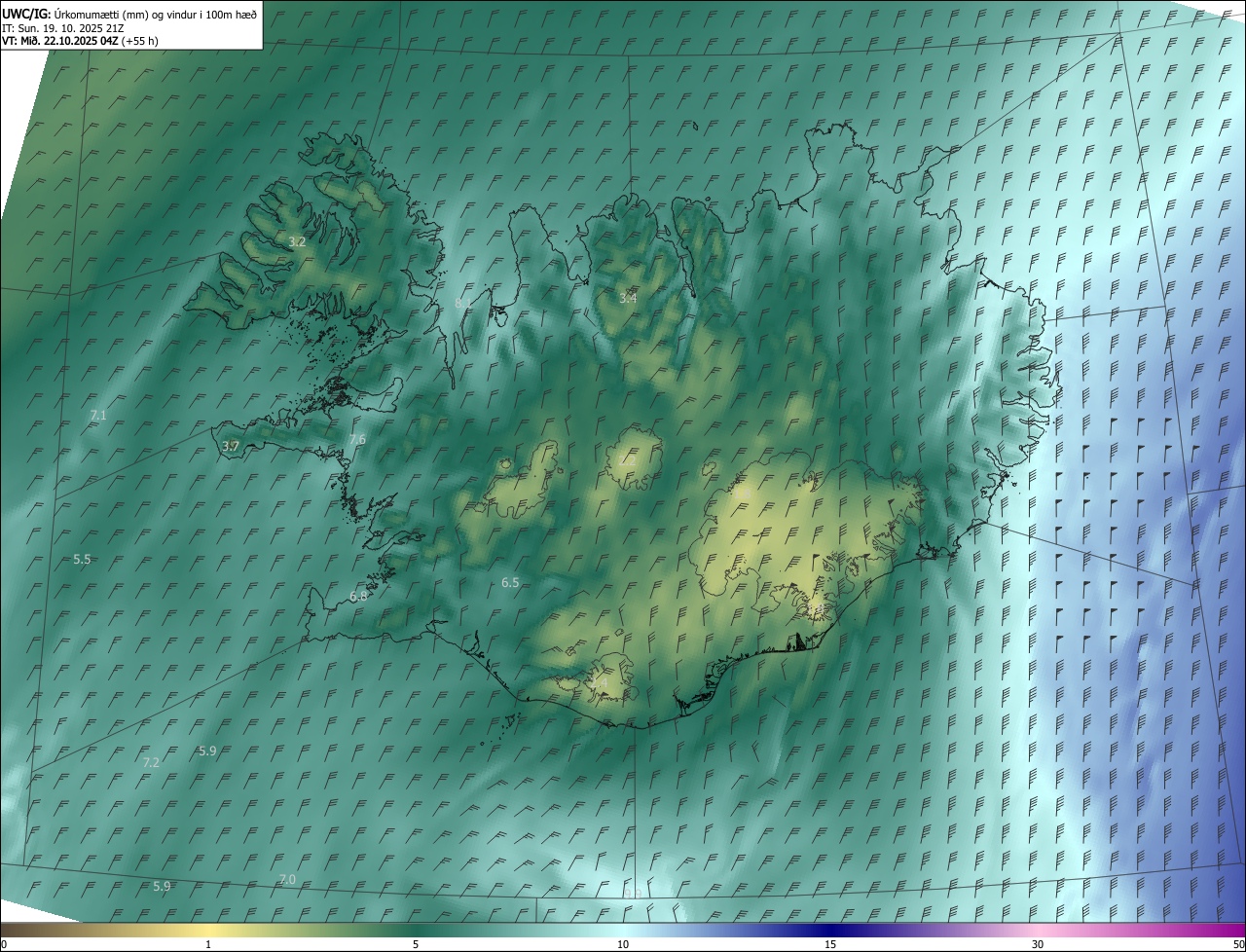Click the colorbar tick label '15'
This screenshot has height=952, width=1246.
pos(830,945)
